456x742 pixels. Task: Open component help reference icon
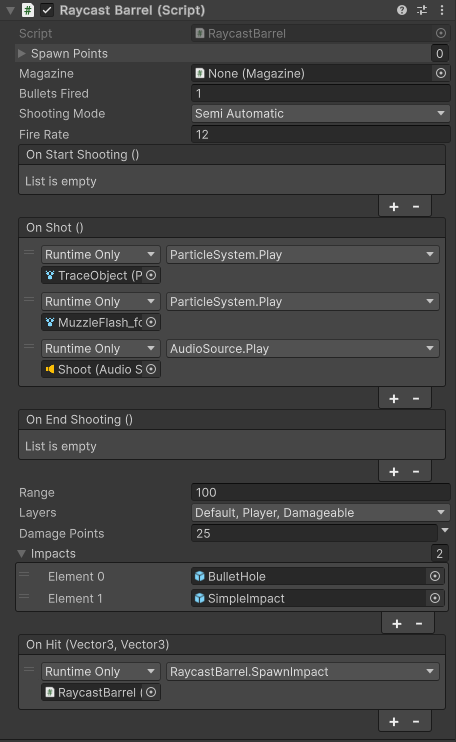(402, 10)
